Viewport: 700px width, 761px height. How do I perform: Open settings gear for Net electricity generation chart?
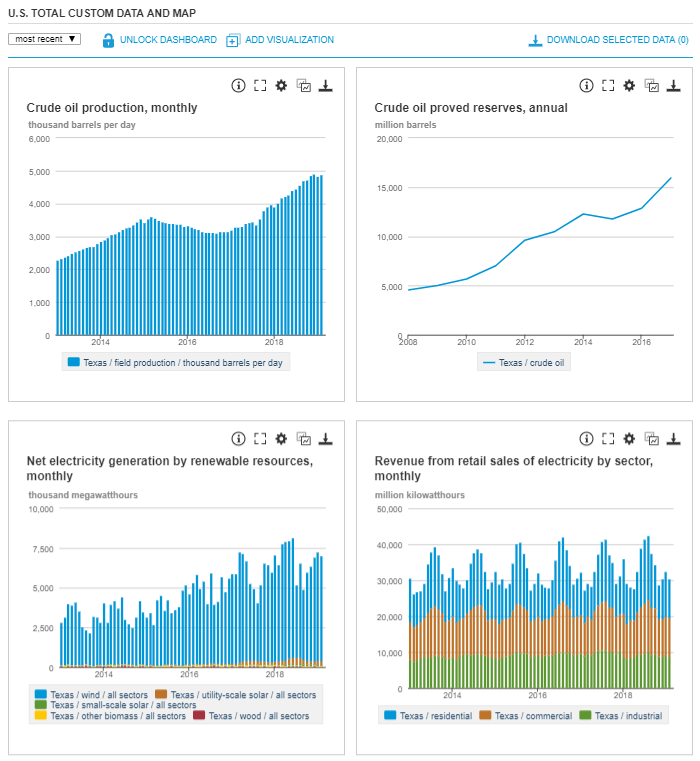coord(281,439)
